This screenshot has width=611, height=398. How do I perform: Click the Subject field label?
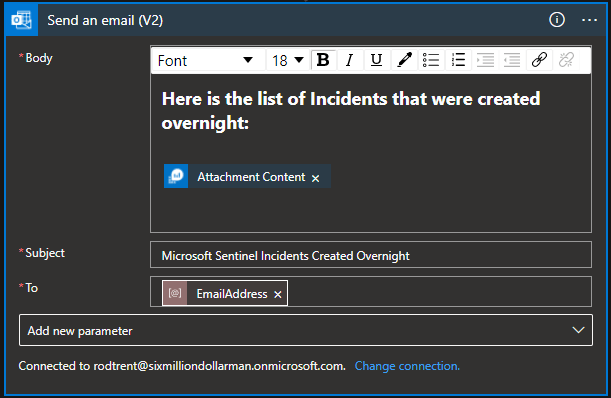pyautogui.click(x=45, y=253)
